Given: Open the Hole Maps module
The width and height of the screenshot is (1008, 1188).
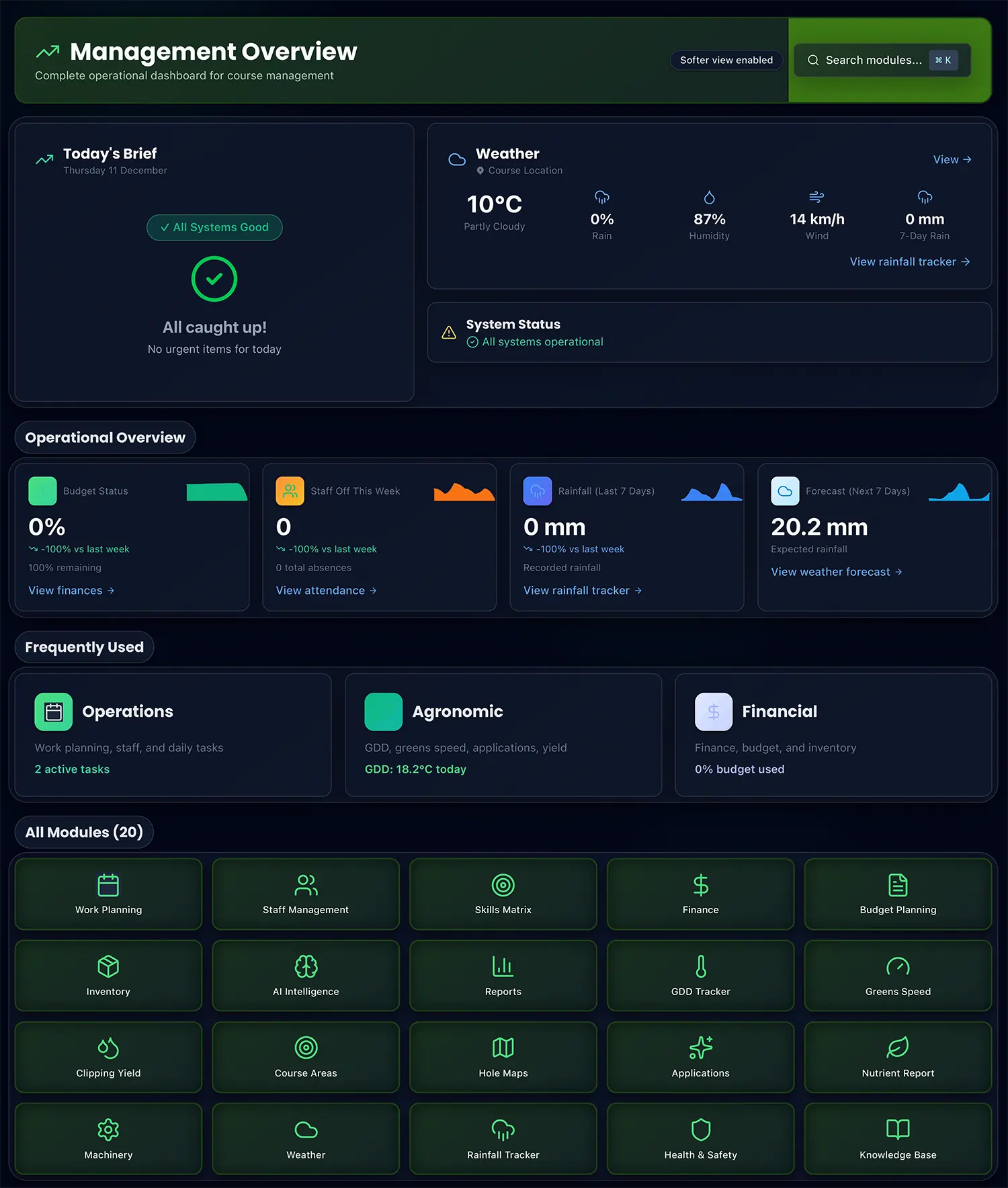Looking at the screenshot, I should 503,1057.
